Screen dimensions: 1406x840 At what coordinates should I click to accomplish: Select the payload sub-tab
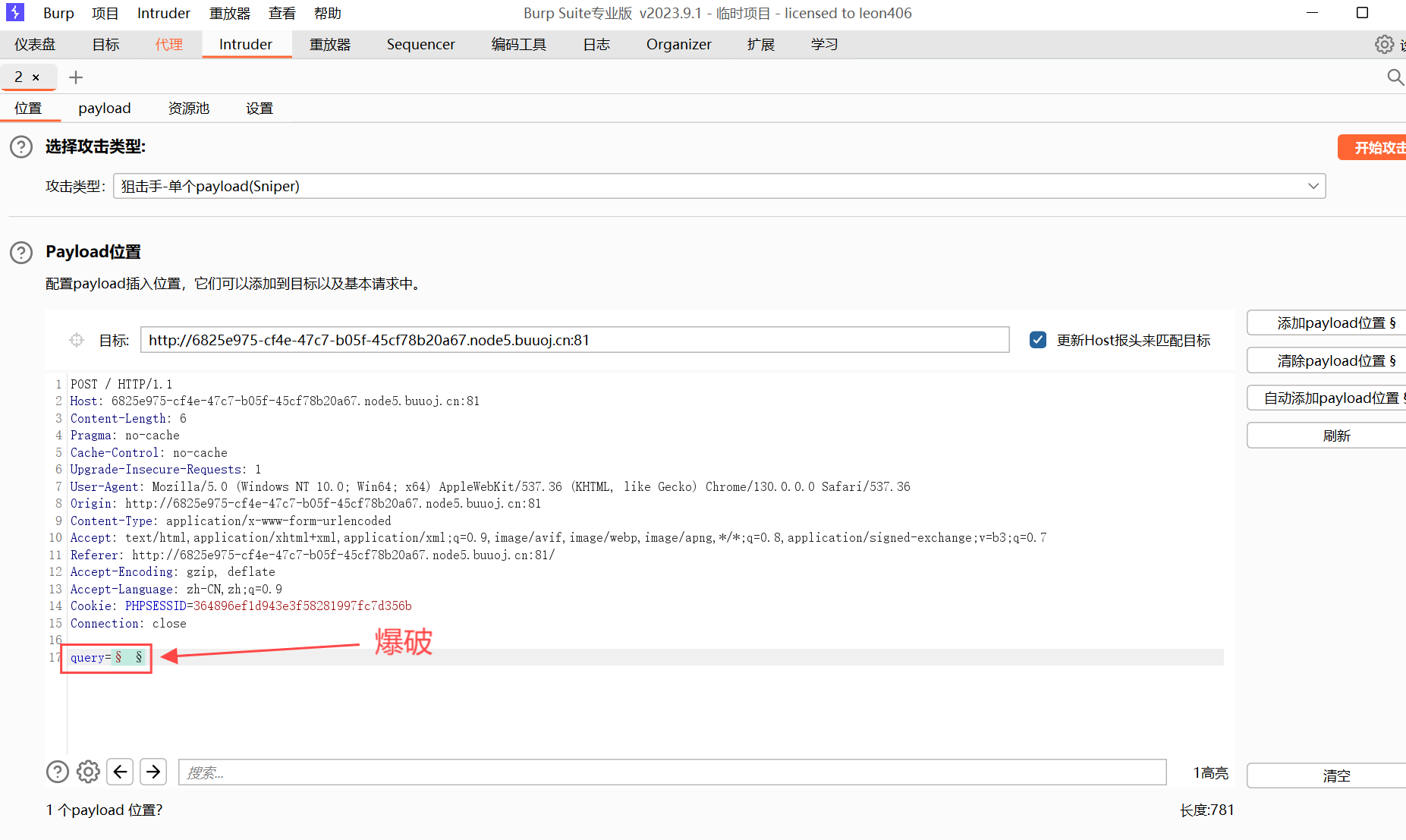coord(105,108)
